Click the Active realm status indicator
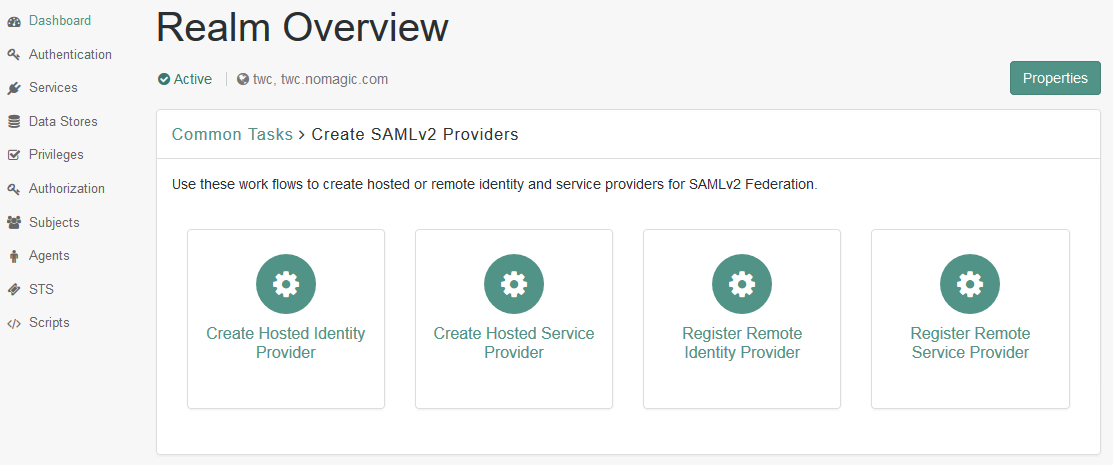The height and width of the screenshot is (465, 1114). 185,79
